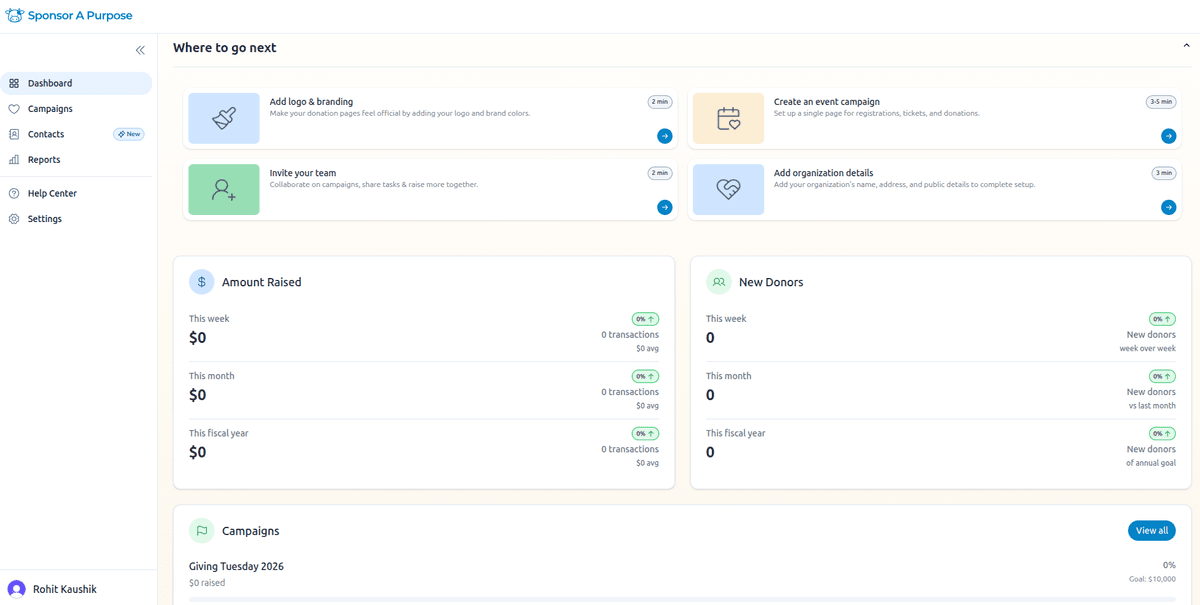The height and width of the screenshot is (605, 1200).
Task: Click the Amount Raised dollar icon
Action: click(x=199, y=281)
